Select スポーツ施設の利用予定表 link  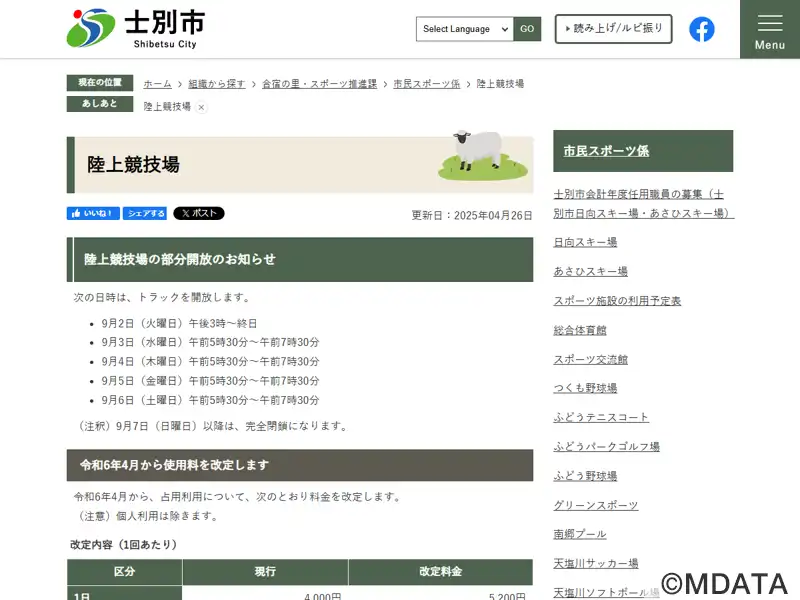pos(617,301)
